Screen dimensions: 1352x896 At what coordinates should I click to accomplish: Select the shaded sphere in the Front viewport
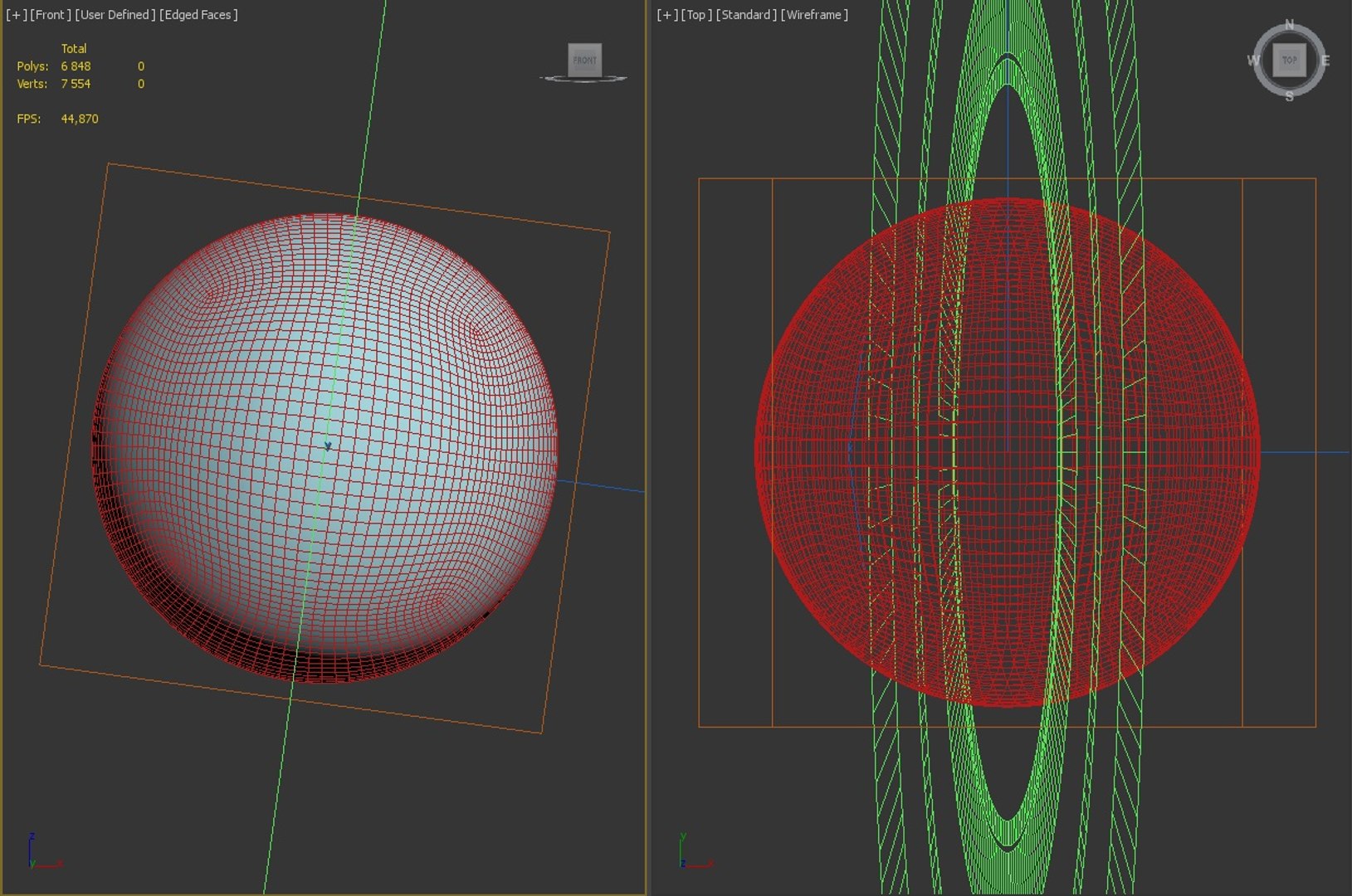tap(324, 448)
